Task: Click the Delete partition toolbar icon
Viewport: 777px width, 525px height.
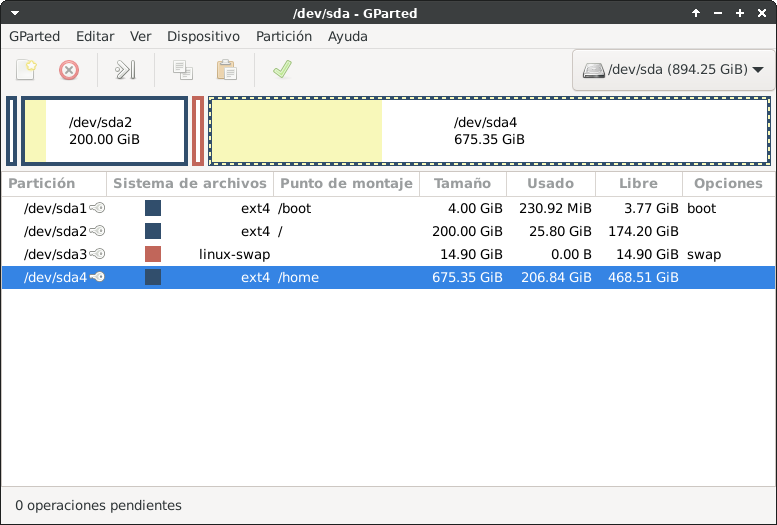Action: tap(69, 70)
